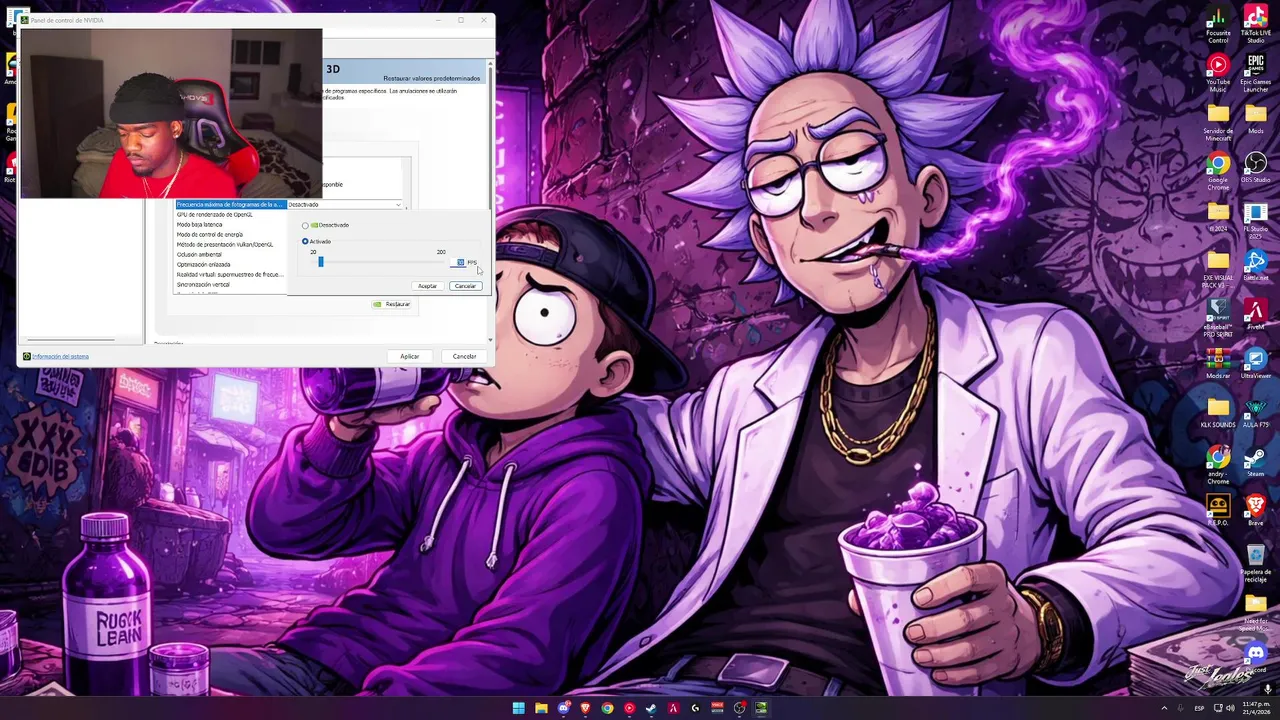Open the Papelera de reciclaje

(1255, 564)
